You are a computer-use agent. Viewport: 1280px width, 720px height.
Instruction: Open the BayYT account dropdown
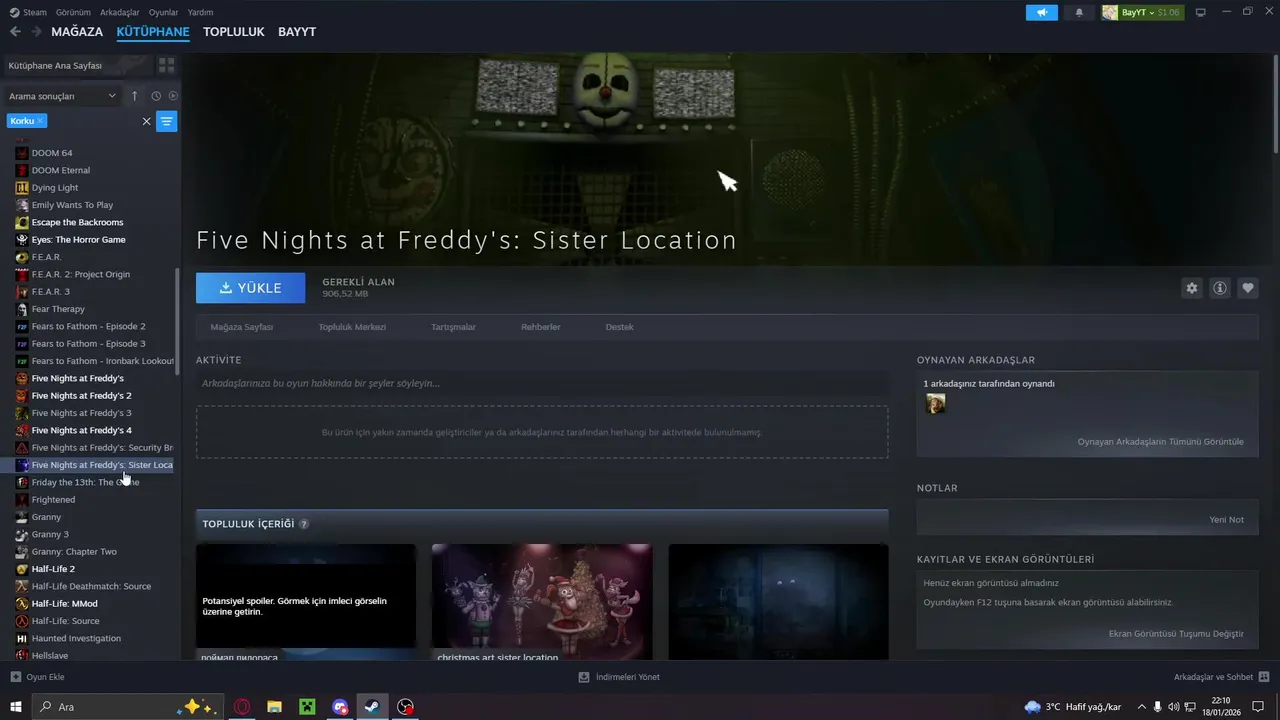click(x=1141, y=12)
